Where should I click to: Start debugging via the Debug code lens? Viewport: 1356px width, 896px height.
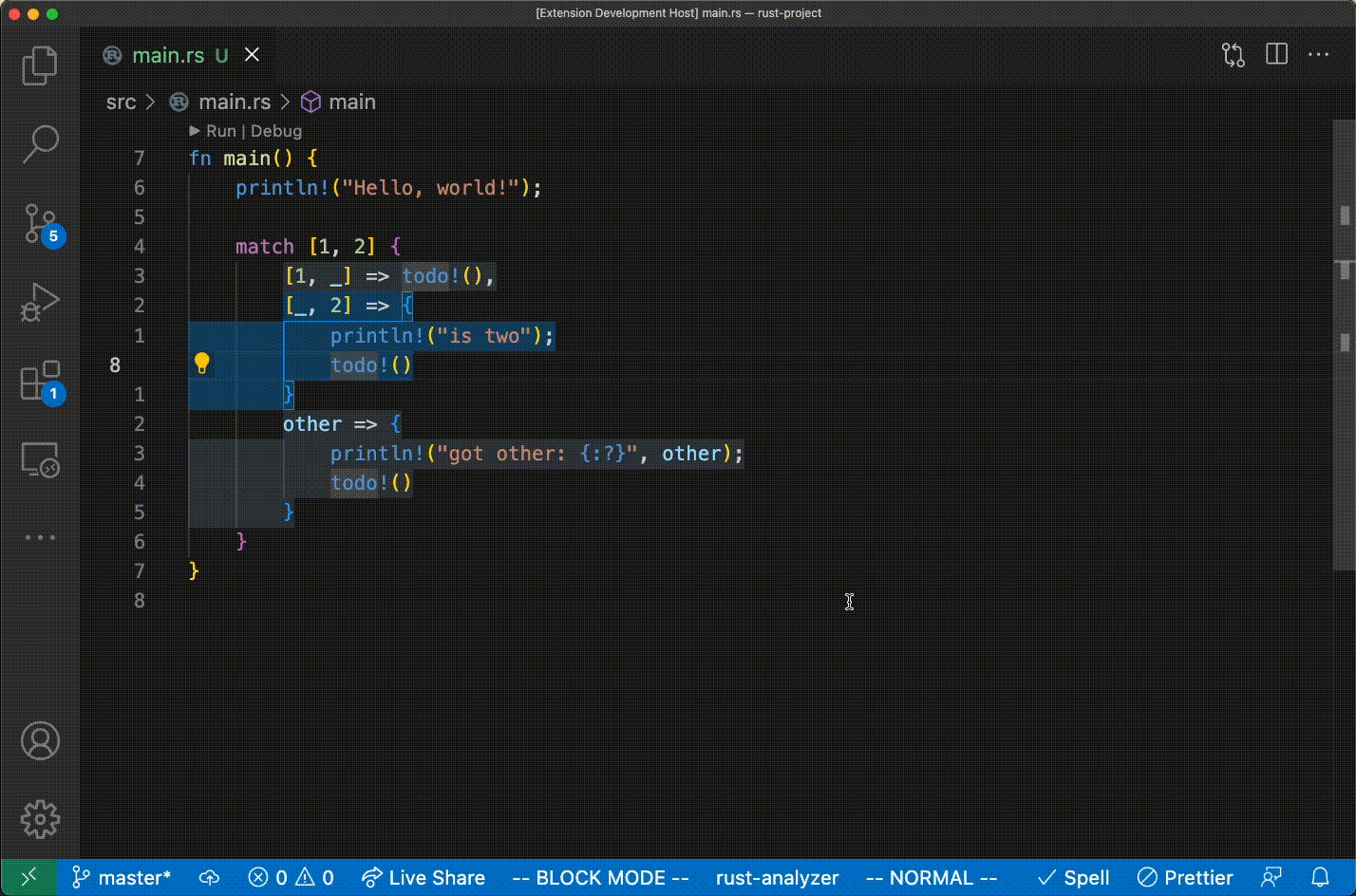(276, 131)
